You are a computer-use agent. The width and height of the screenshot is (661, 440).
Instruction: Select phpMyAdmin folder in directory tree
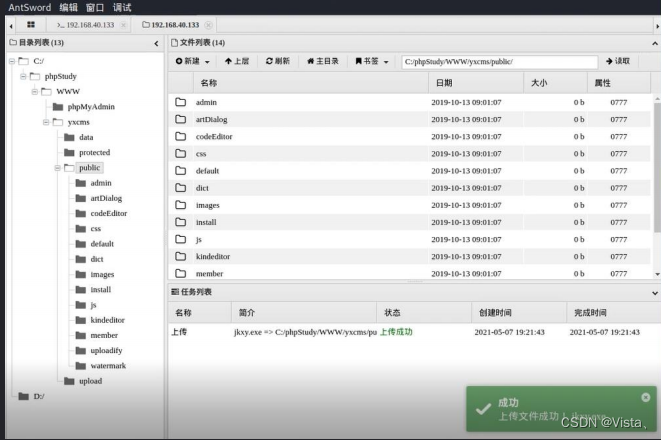point(91,107)
